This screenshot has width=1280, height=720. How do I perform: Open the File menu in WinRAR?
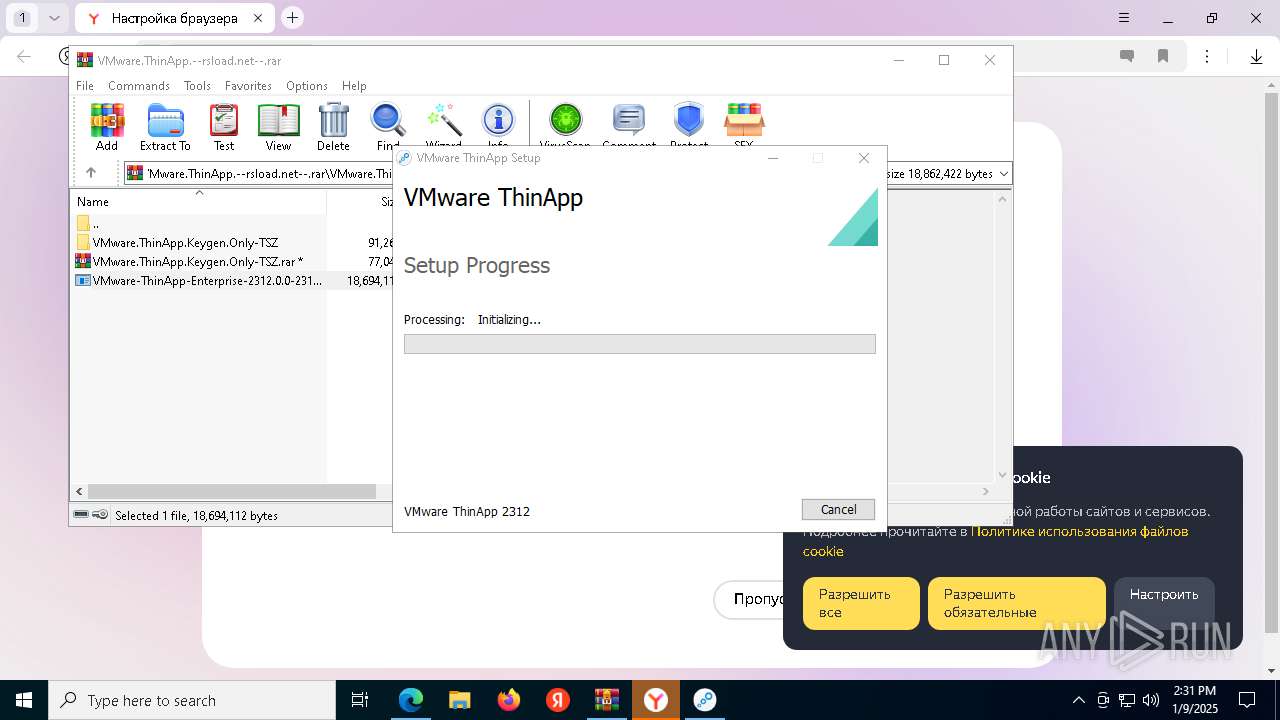point(85,86)
